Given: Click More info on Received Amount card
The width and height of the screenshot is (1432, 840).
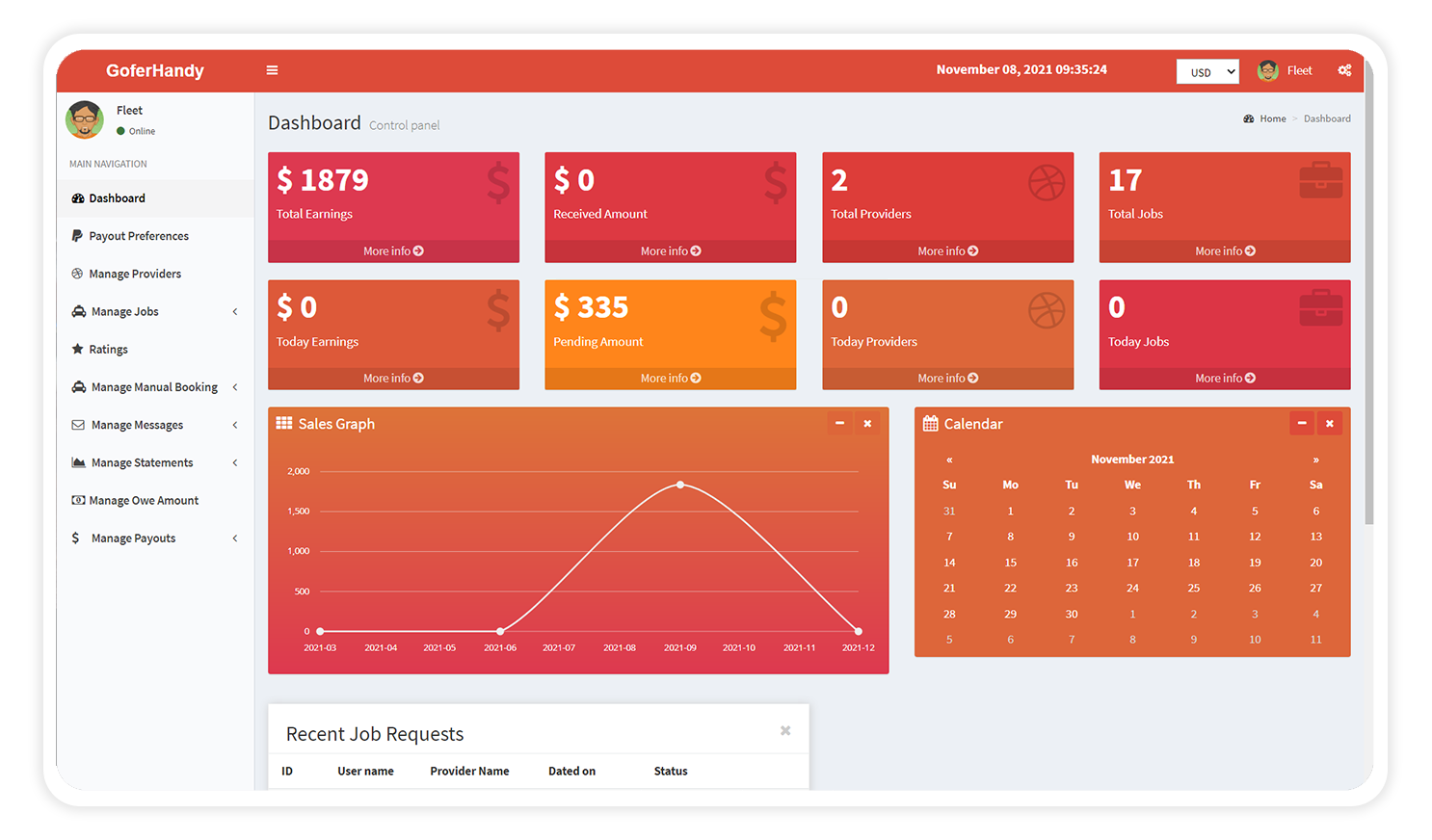Looking at the screenshot, I should (671, 251).
